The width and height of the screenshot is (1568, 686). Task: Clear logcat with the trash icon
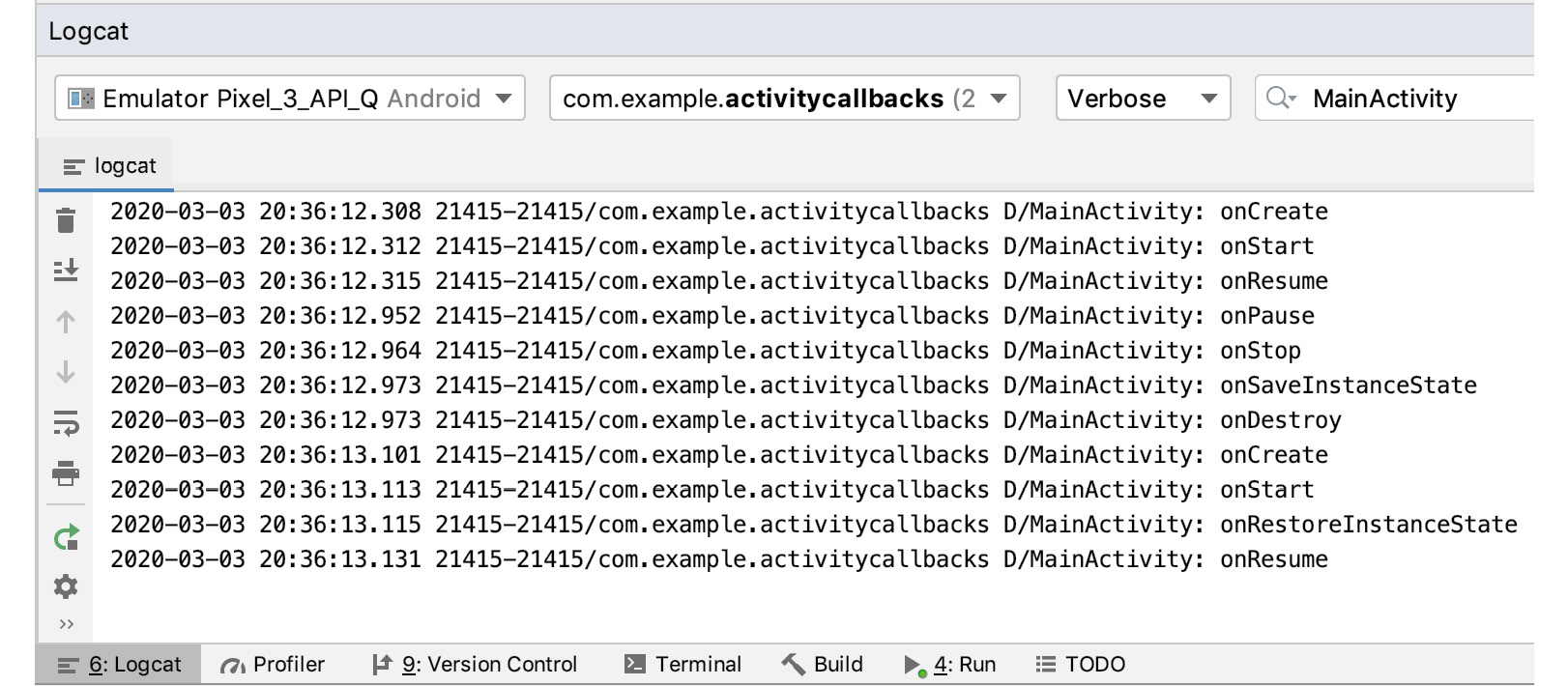[66, 221]
